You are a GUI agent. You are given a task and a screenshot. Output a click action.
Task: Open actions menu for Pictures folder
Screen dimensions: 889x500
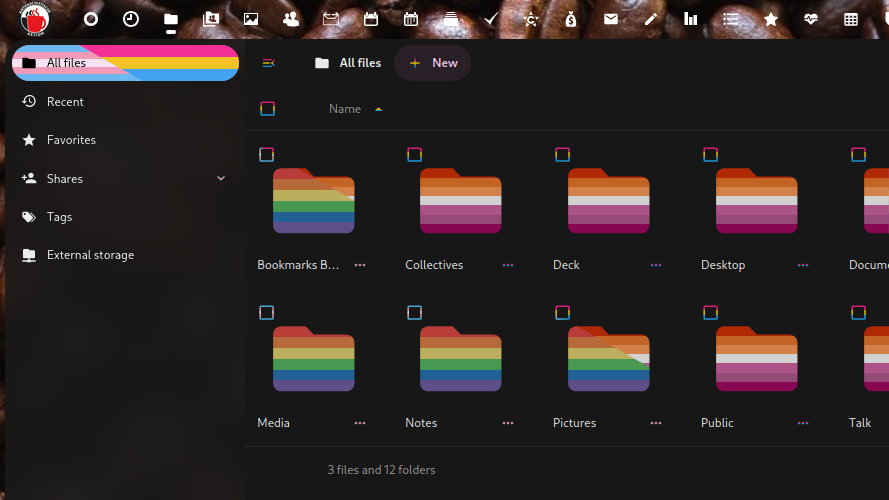click(x=656, y=423)
